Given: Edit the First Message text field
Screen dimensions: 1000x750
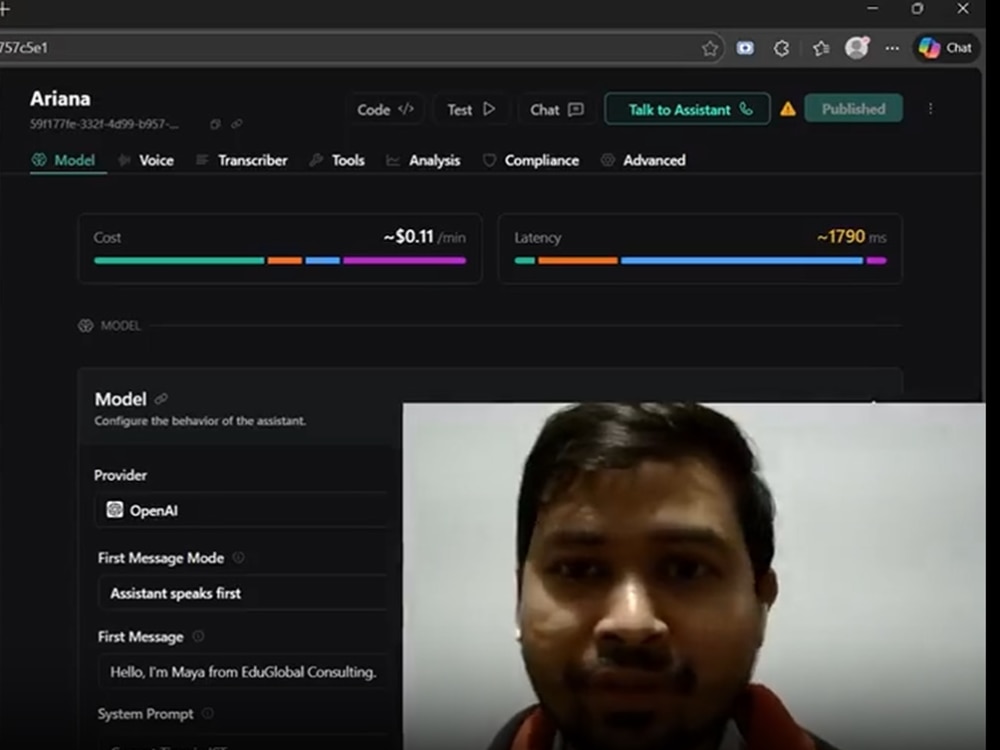Looking at the screenshot, I should pos(242,672).
